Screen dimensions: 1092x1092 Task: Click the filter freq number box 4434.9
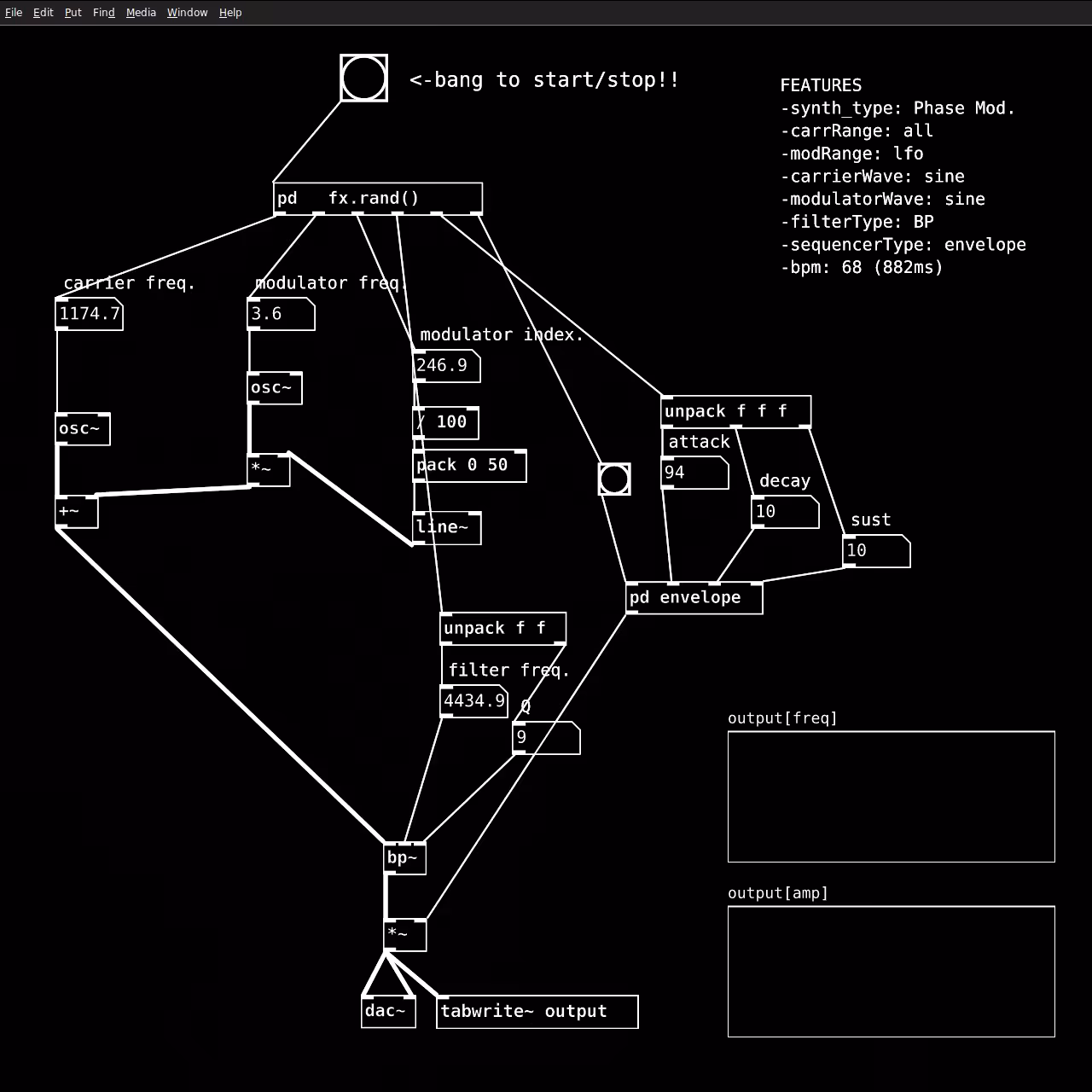click(x=473, y=701)
